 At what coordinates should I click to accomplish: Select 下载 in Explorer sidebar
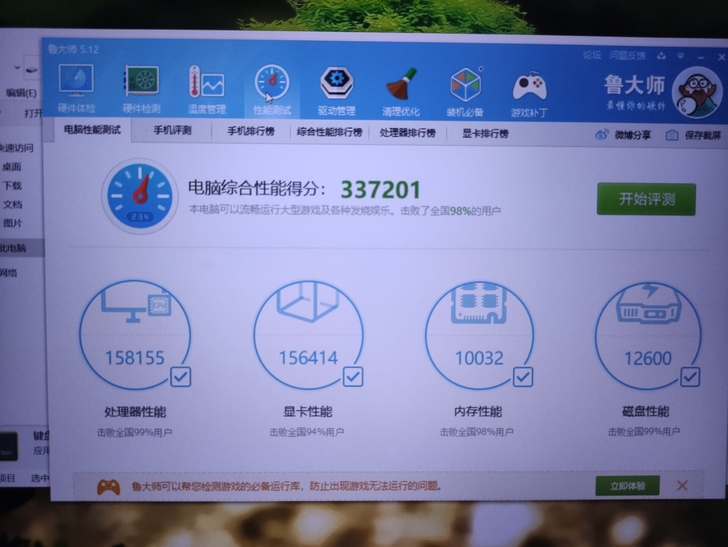click(x=12, y=186)
